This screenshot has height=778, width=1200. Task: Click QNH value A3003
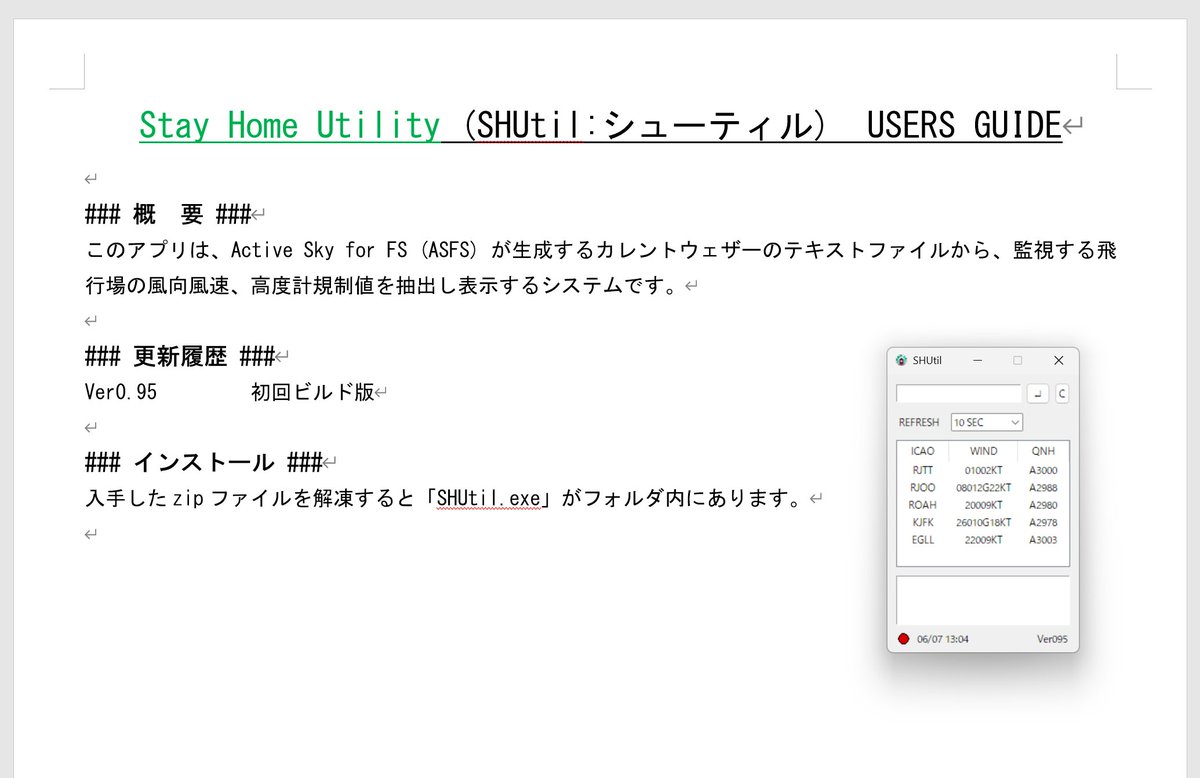1043,540
